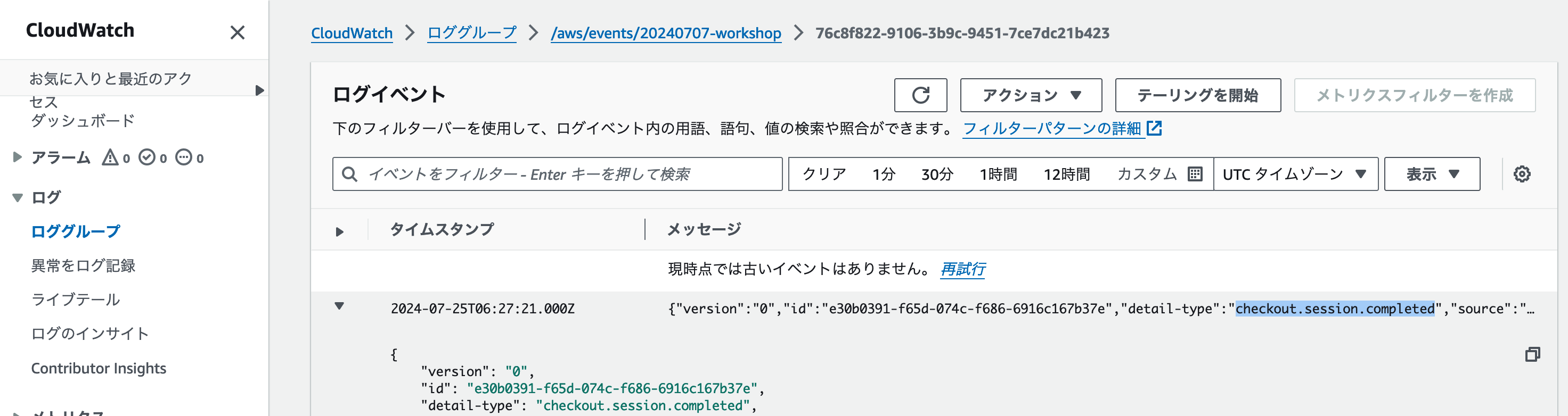Select the 30分 time range

[937, 174]
